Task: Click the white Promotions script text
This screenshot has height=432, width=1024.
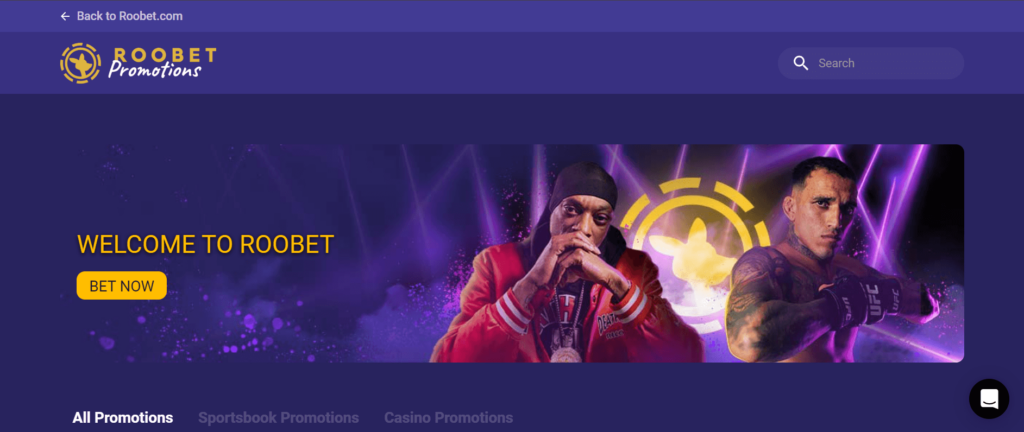Action: pos(155,70)
